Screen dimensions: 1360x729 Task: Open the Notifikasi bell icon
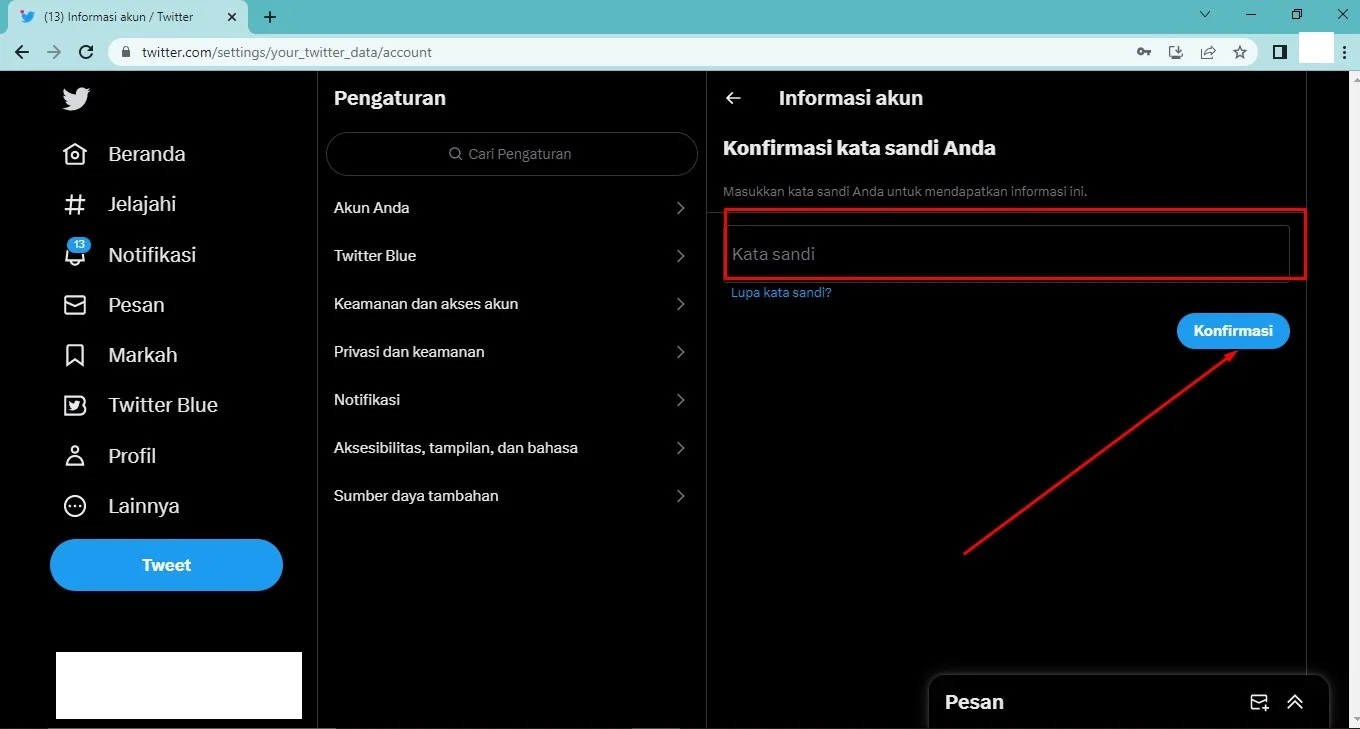point(75,255)
